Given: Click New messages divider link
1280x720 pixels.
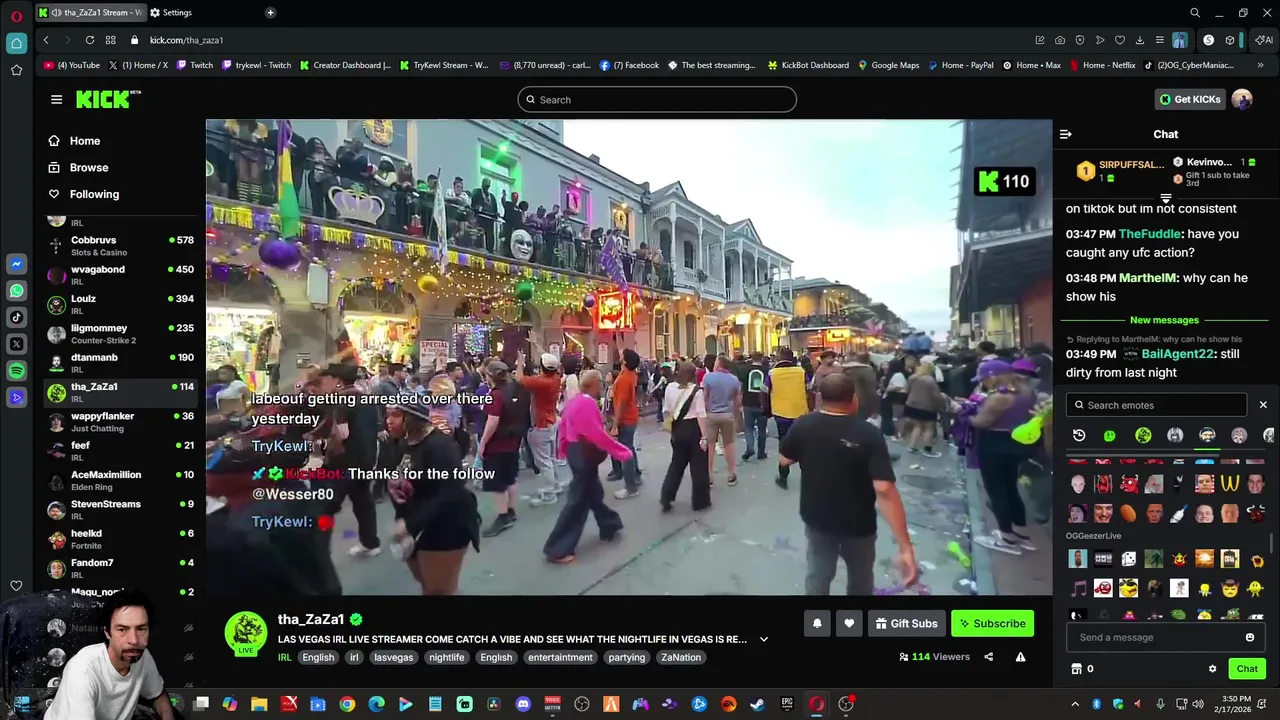Looking at the screenshot, I should point(1164,320).
